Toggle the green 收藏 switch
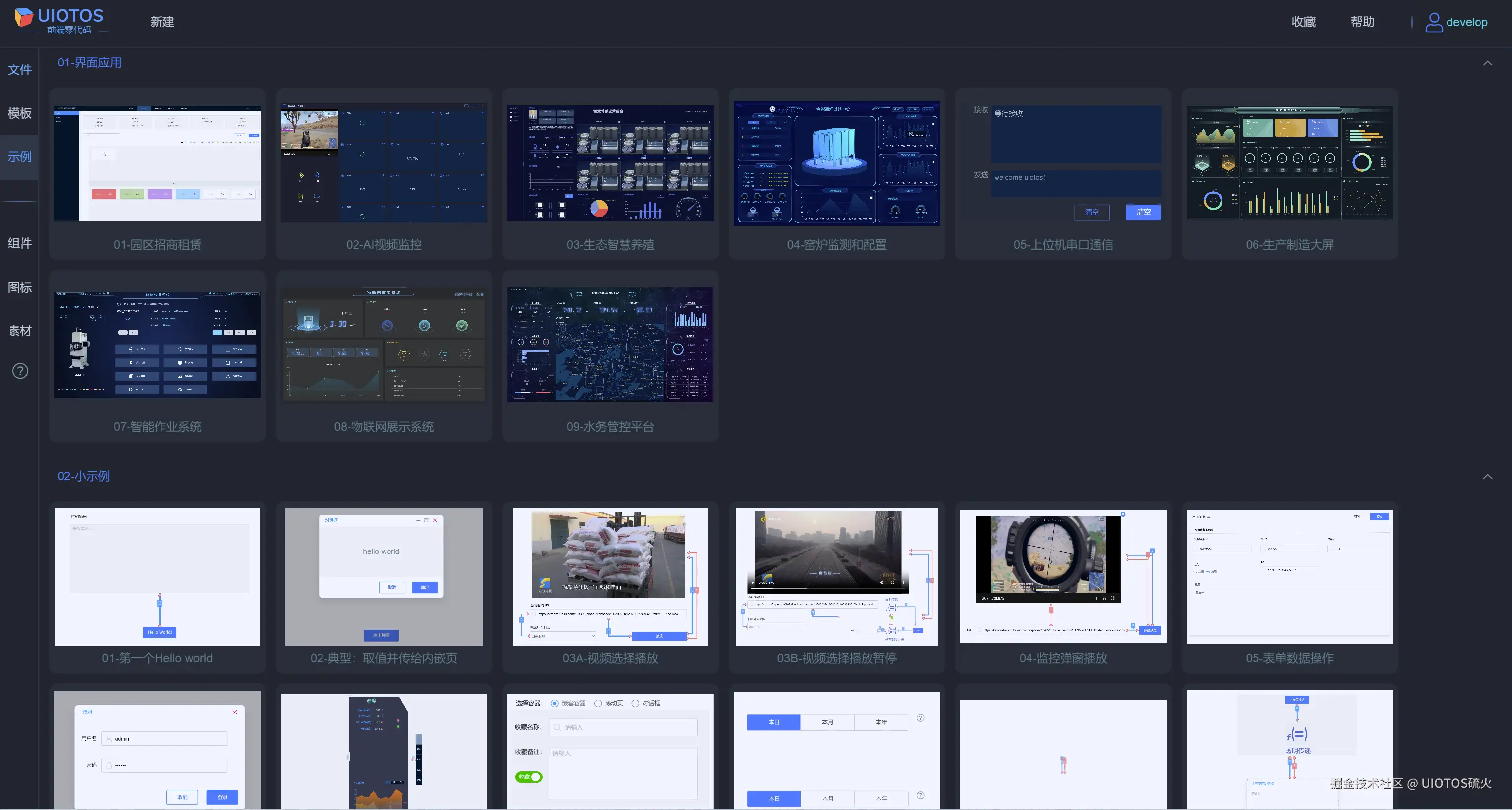Viewport: 1512px width, 810px height. [x=529, y=777]
